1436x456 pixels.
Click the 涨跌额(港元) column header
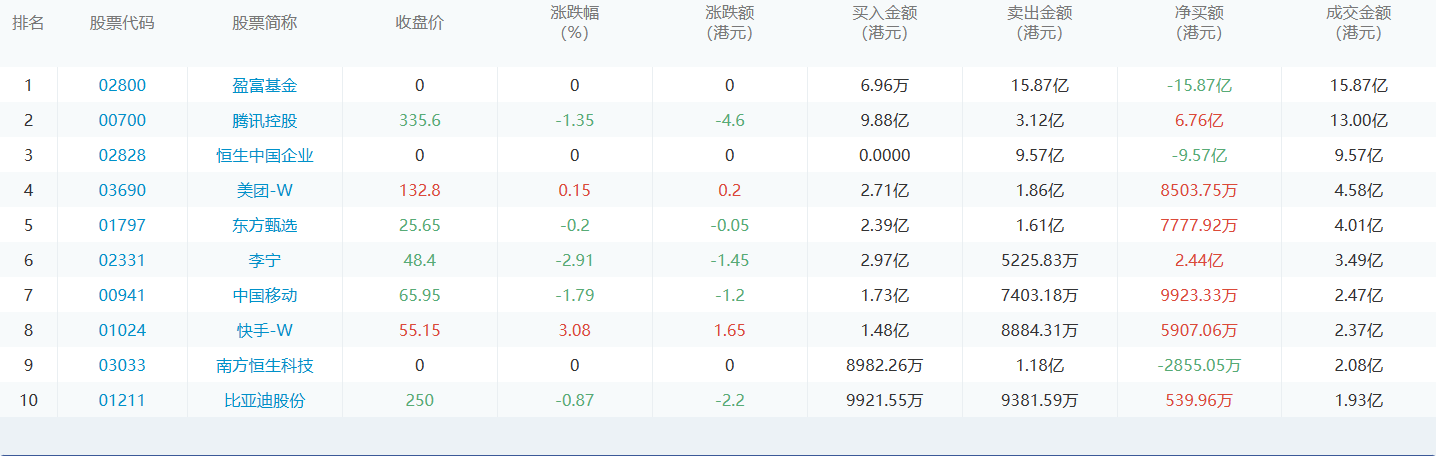pyautogui.click(x=729, y=23)
